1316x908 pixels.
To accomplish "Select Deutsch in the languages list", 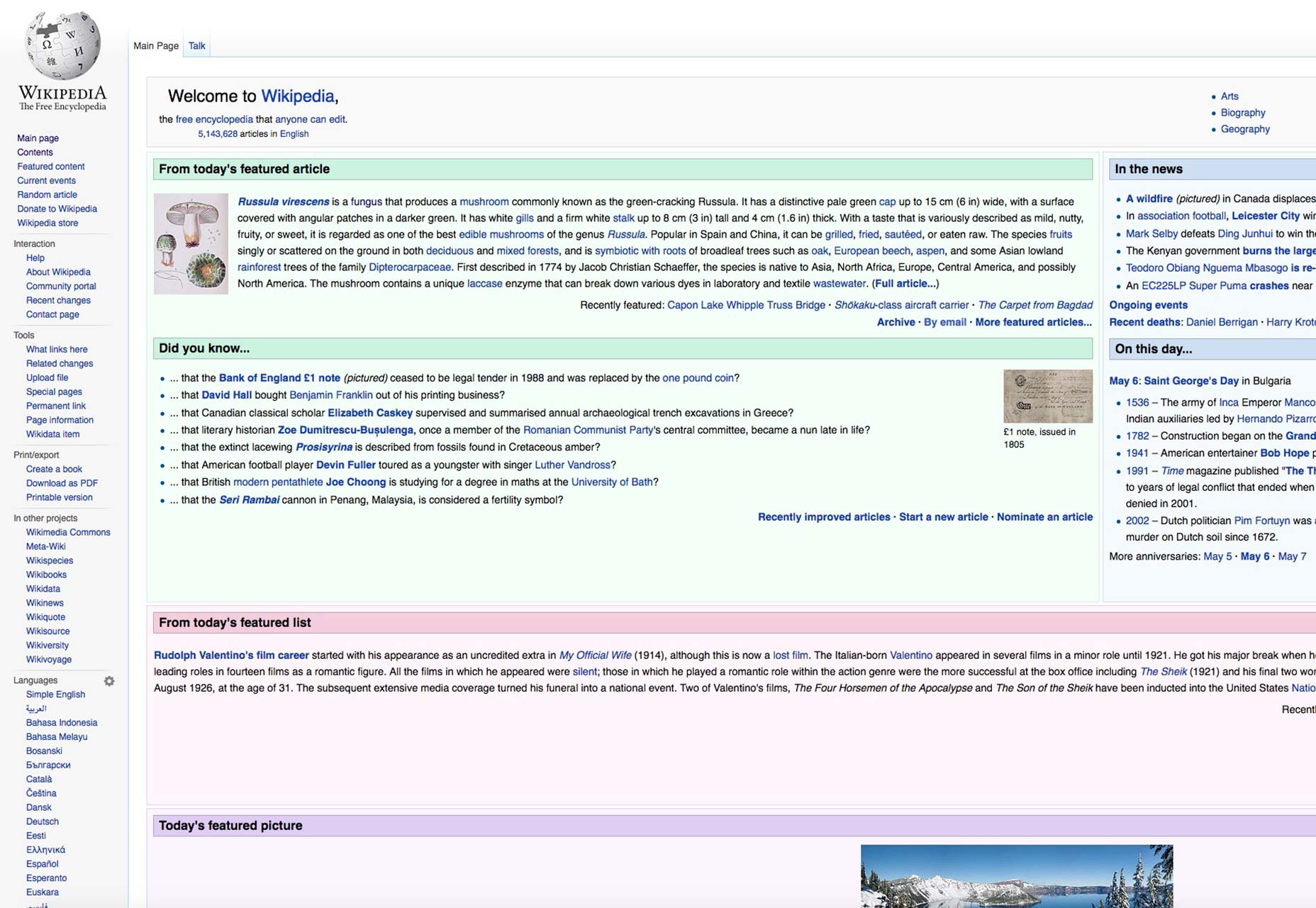I will (43, 822).
